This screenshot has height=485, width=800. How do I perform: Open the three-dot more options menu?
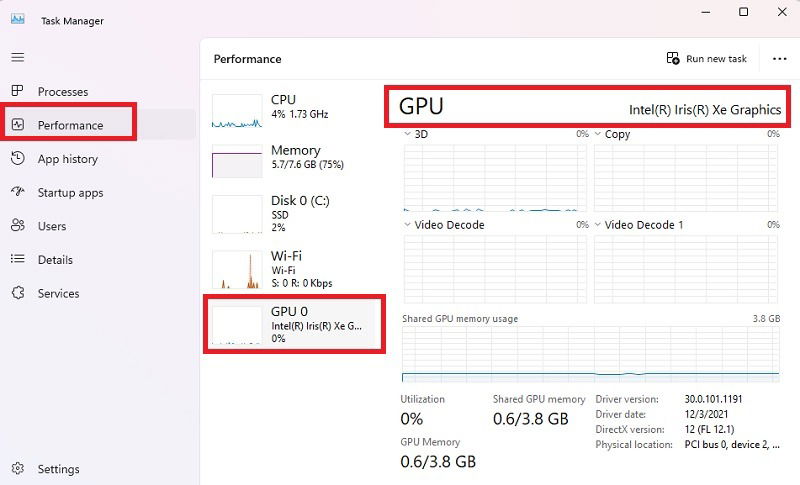point(779,59)
